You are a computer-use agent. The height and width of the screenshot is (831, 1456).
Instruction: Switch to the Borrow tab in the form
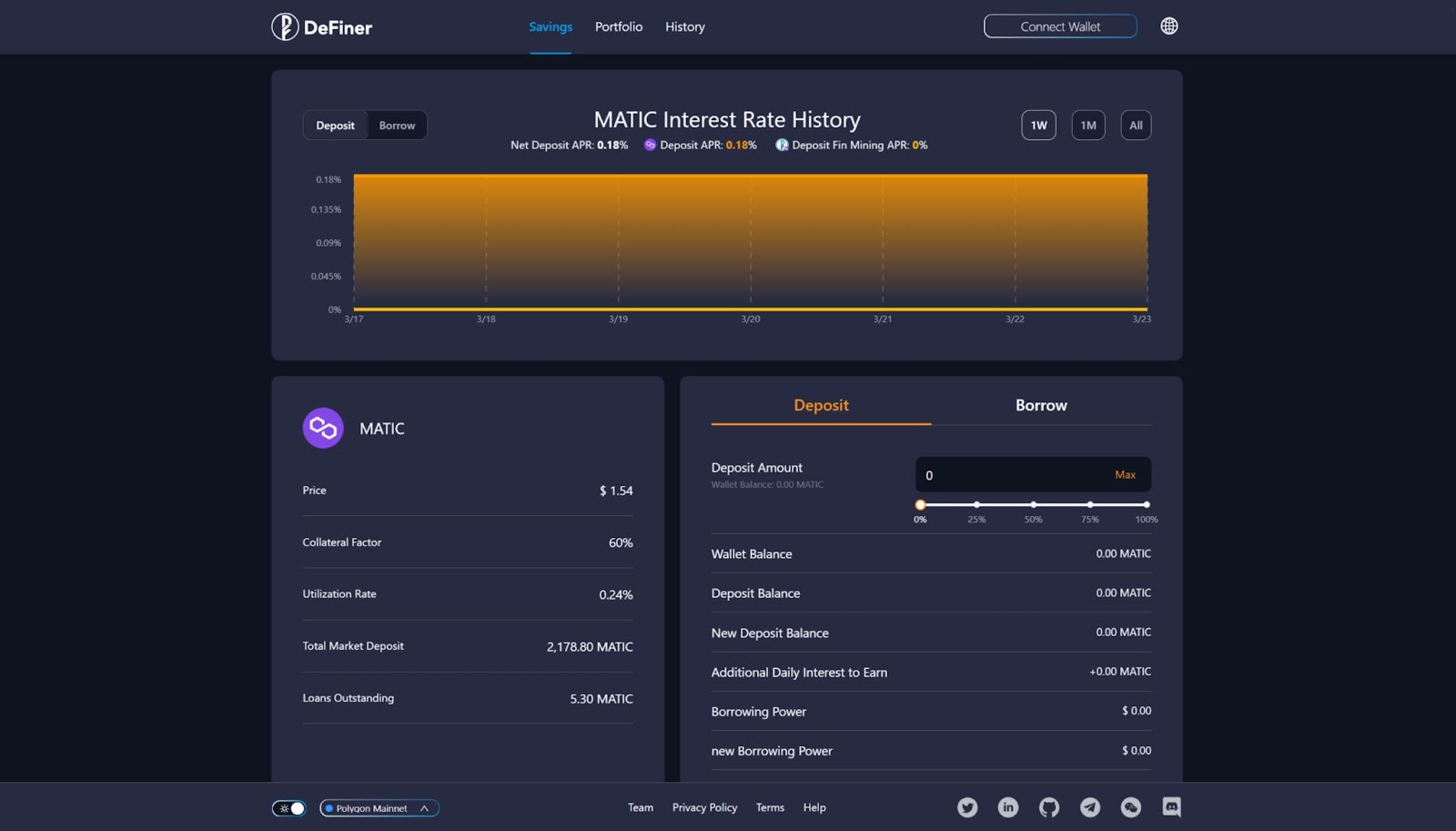[x=1041, y=406]
